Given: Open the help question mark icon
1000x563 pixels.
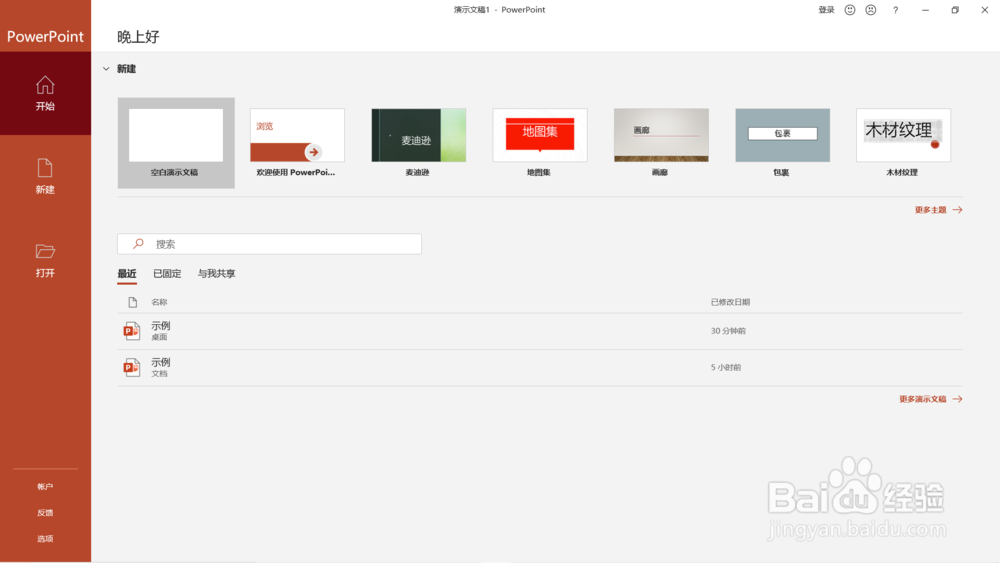Looking at the screenshot, I should (895, 10).
